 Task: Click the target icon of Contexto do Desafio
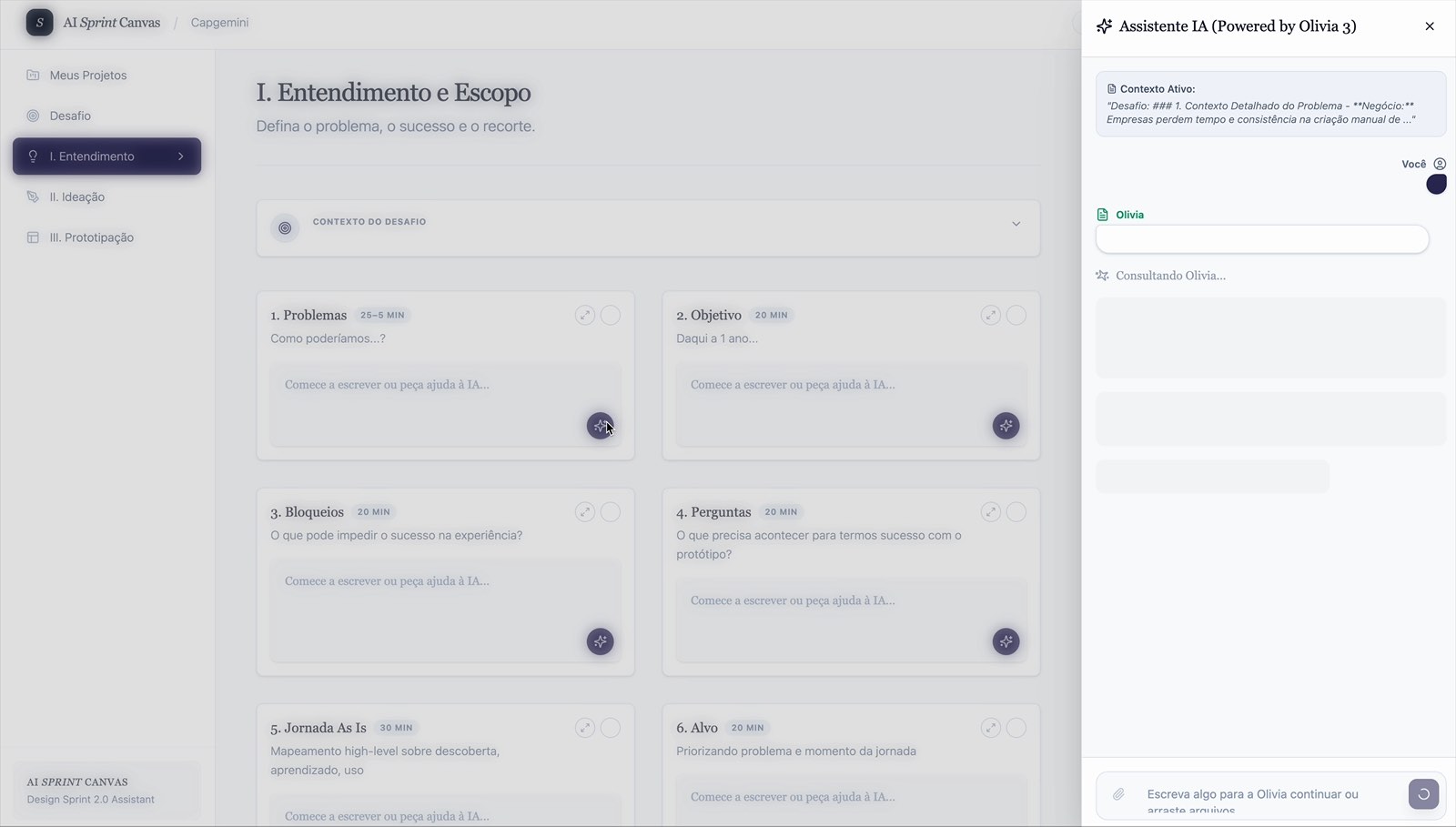[285, 228]
